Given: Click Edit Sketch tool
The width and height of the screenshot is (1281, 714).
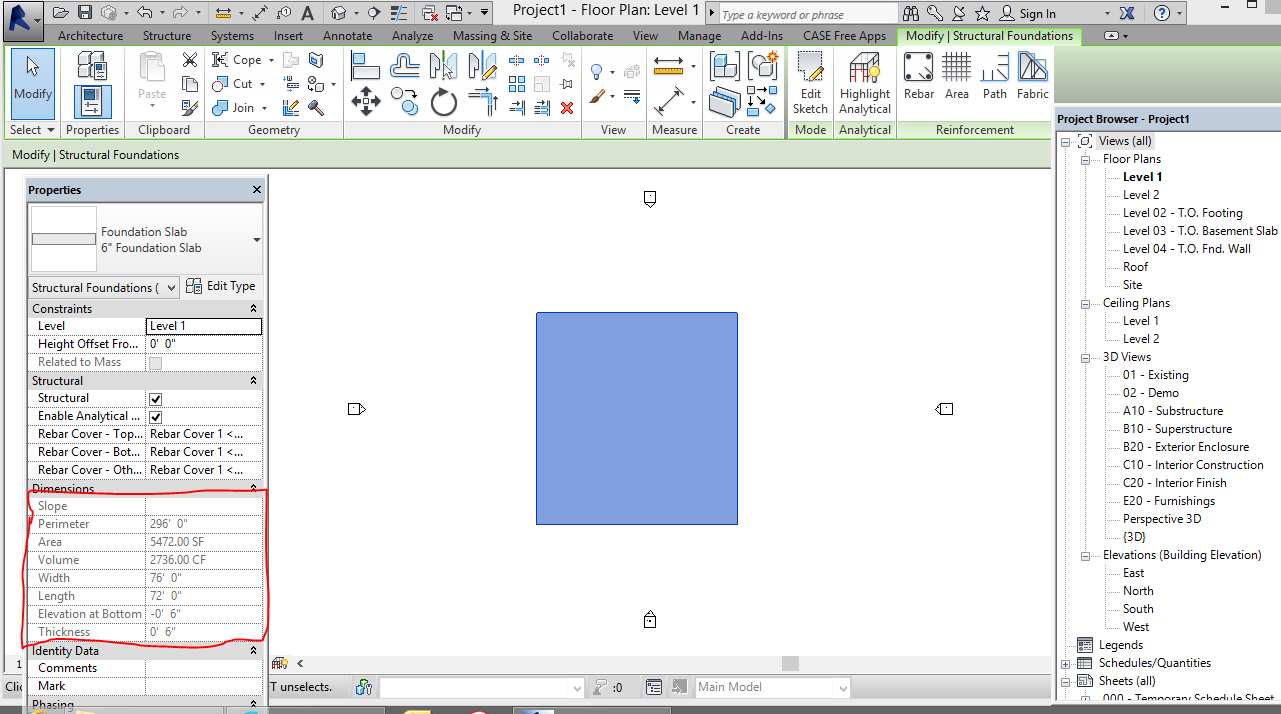Looking at the screenshot, I should coord(810,84).
